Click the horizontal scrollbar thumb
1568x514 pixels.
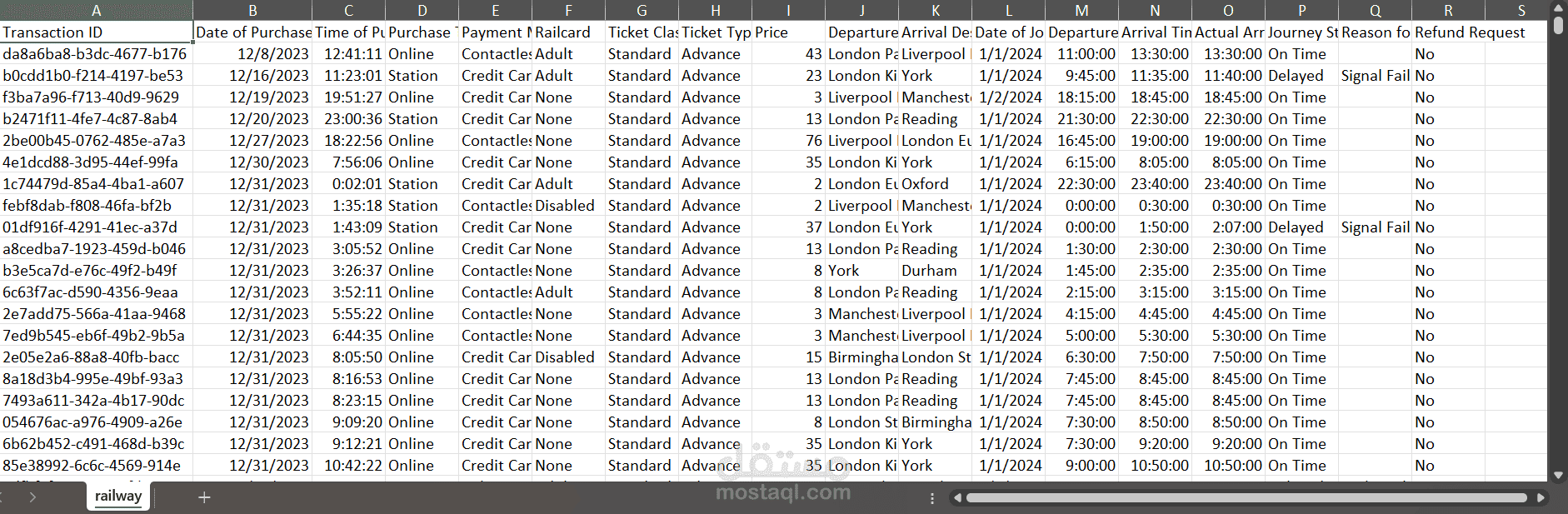1246,498
